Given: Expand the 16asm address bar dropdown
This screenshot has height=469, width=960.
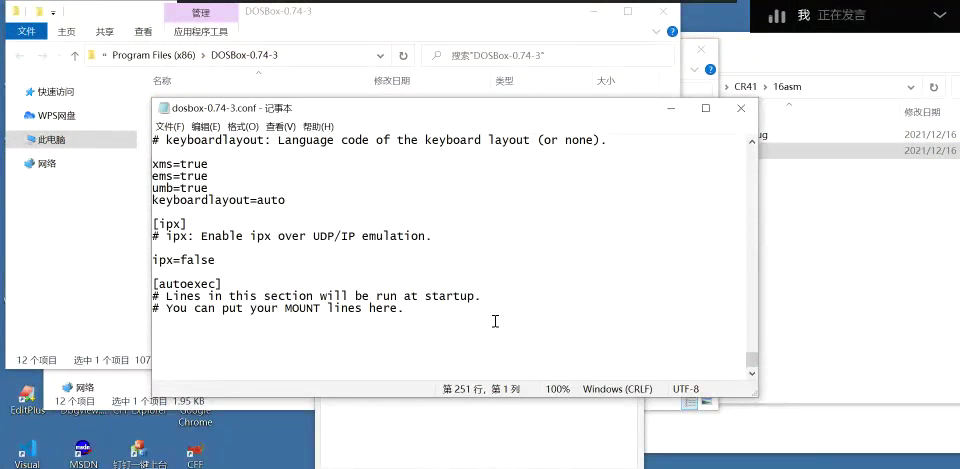Looking at the screenshot, I should tap(911, 88).
